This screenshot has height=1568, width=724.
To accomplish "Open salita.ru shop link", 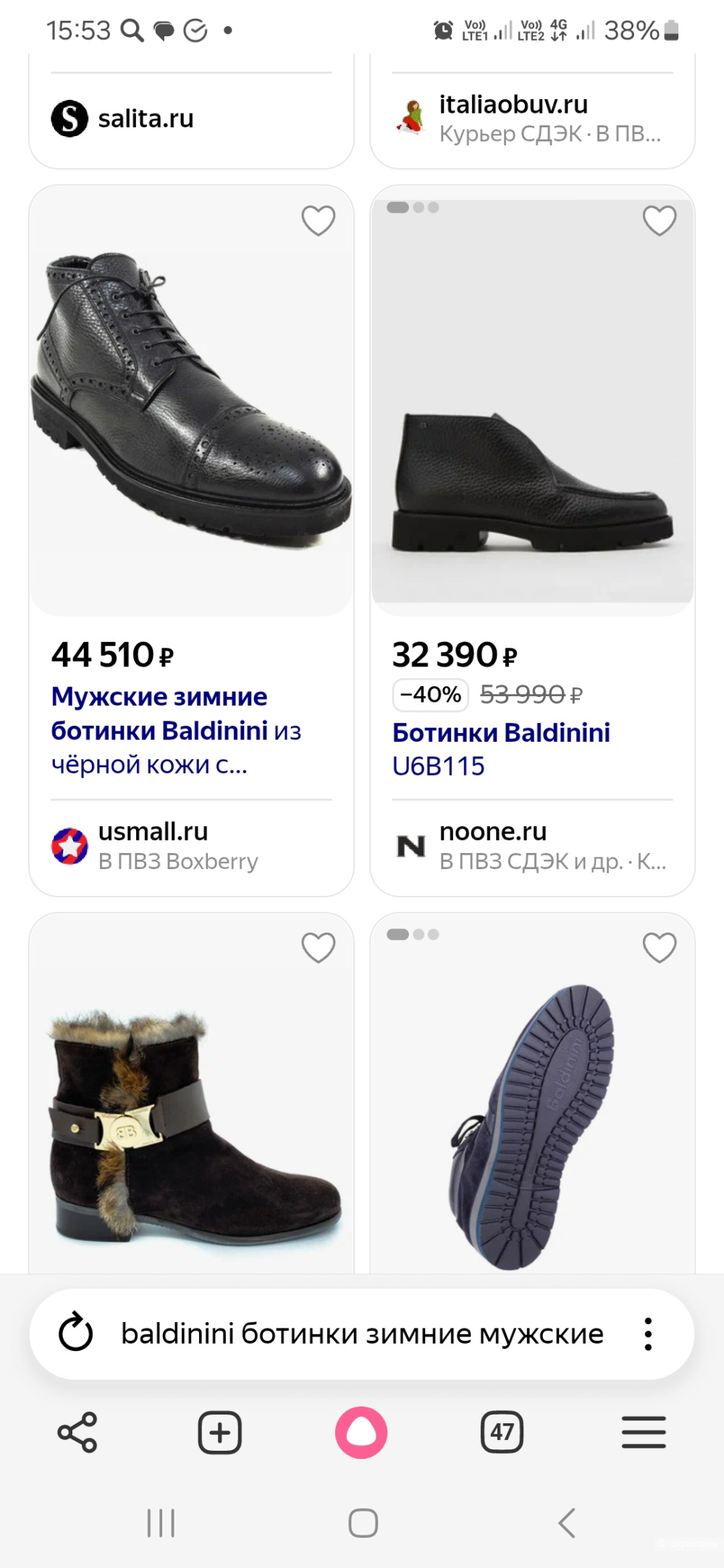I will [146, 119].
